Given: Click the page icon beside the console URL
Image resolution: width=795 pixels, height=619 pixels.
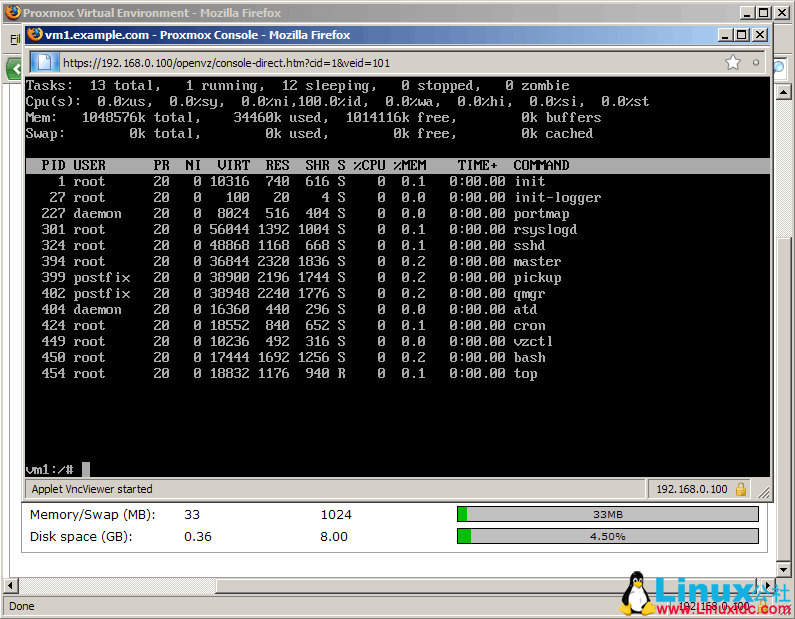Looking at the screenshot, I should coord(47,62).
